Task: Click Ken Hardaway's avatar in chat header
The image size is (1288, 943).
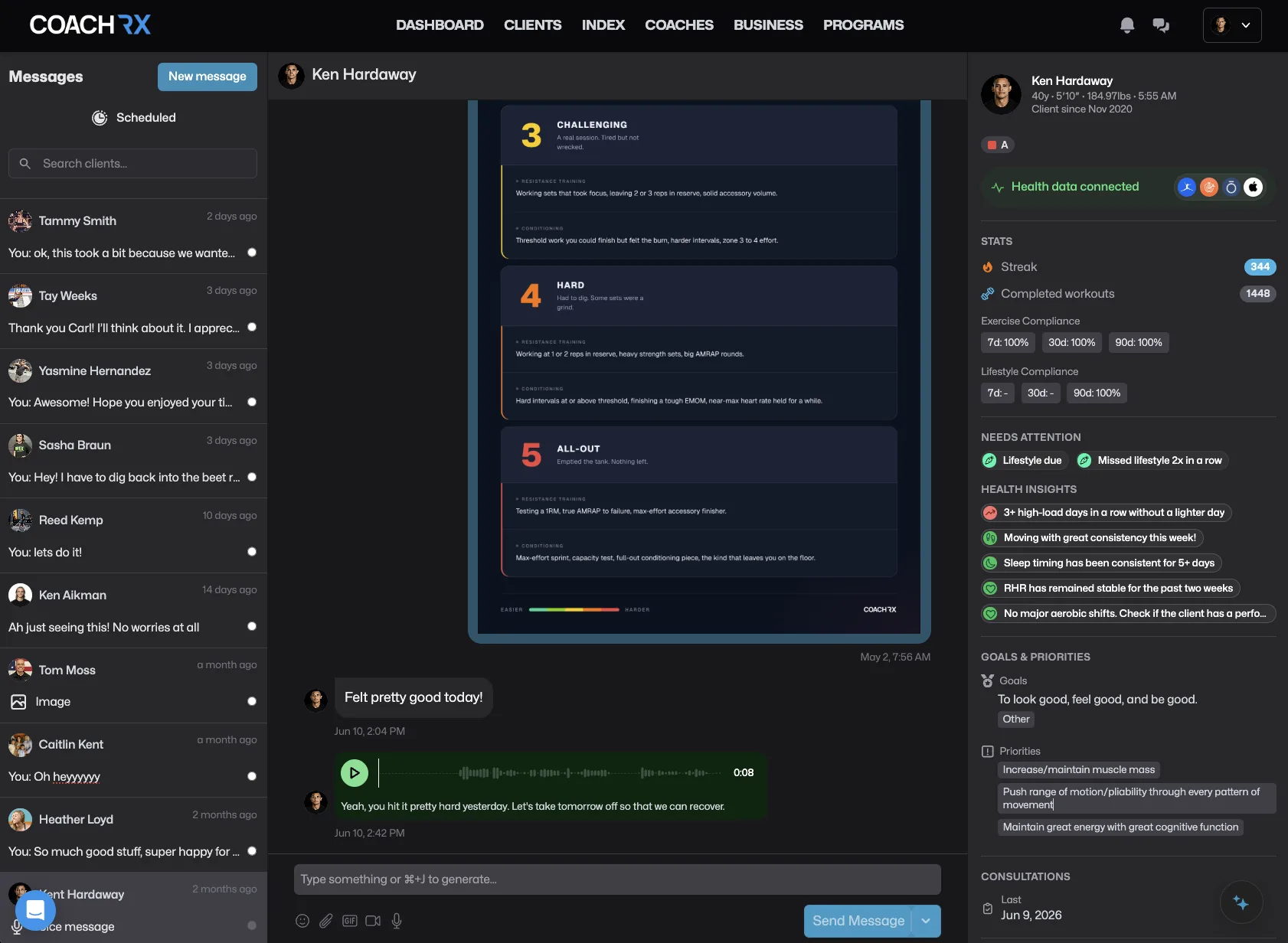Action: [291, 75]
